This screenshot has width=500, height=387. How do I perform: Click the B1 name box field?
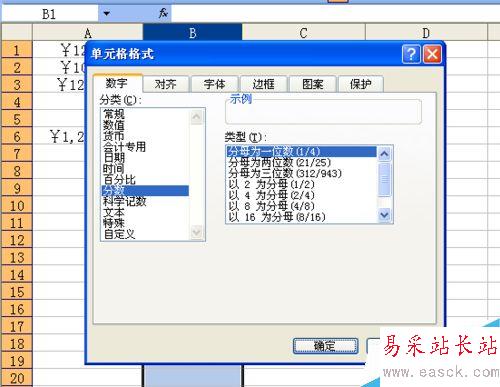(x=50, y=14)
